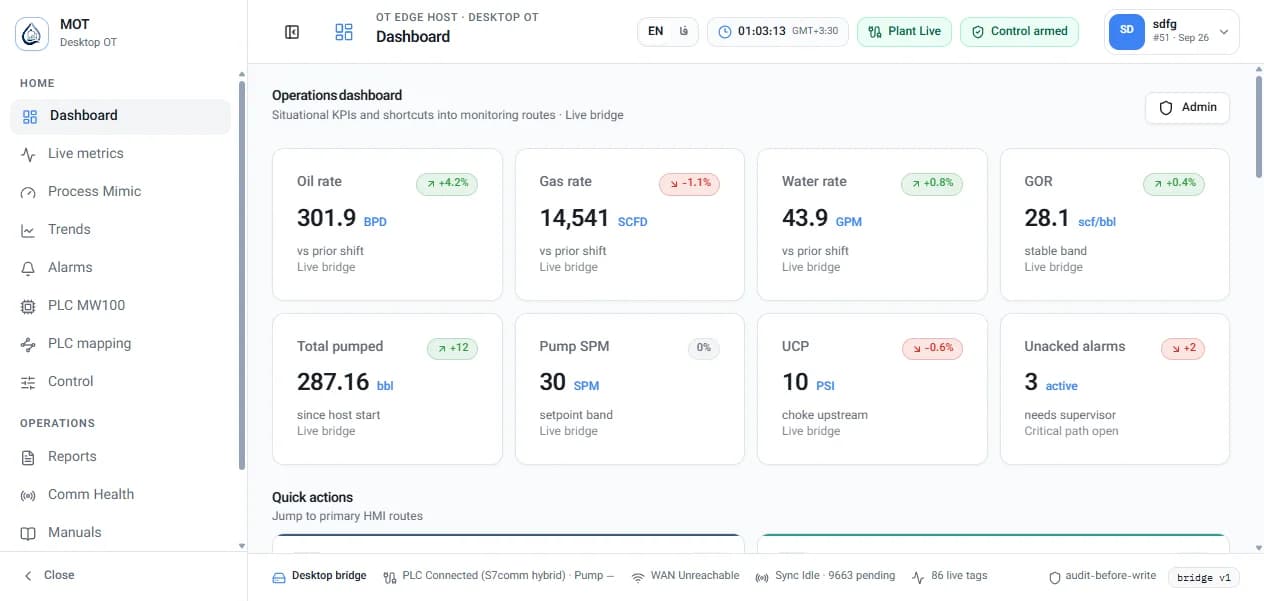Open the GOR KPI card

tap(1115, 224)
